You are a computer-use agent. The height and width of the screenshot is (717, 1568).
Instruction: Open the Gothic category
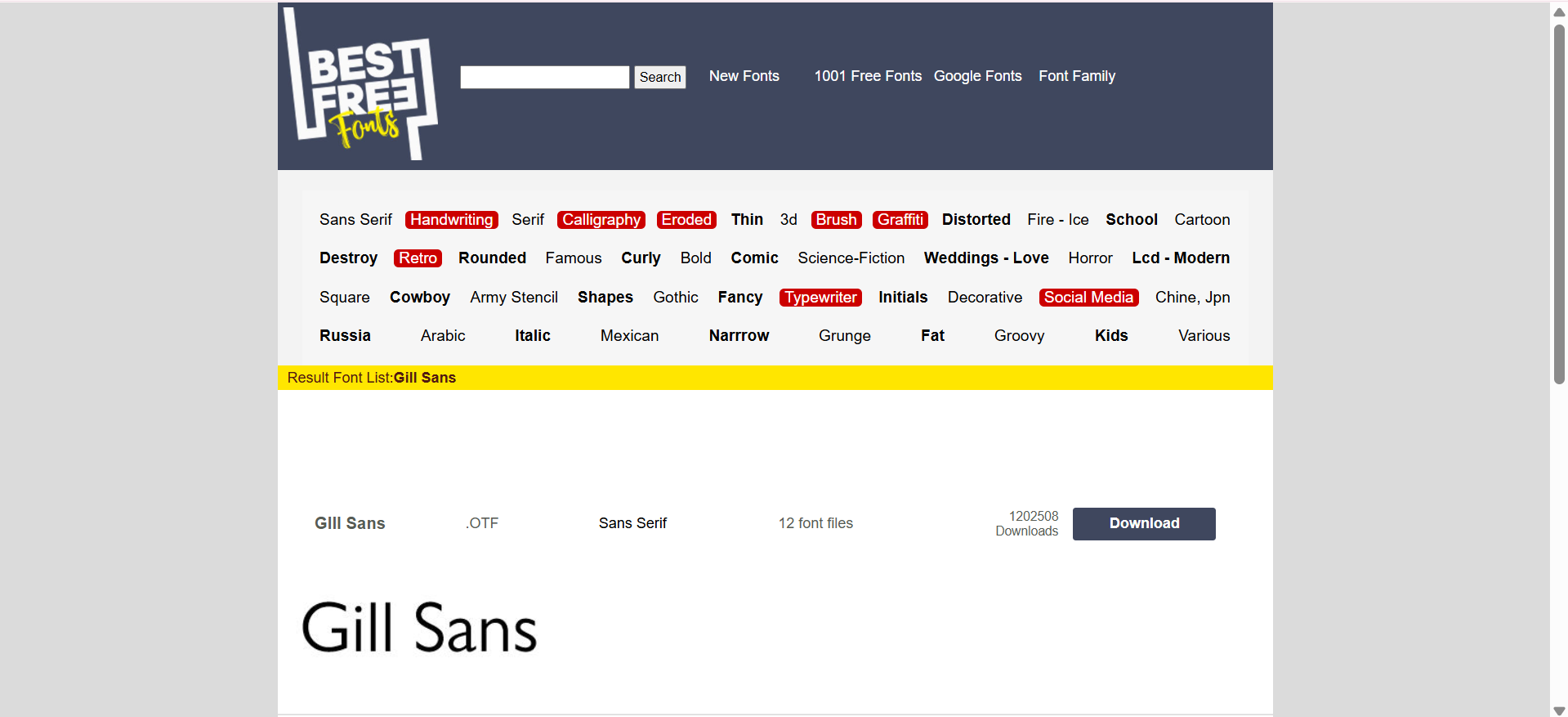click(x=676, y=298)
